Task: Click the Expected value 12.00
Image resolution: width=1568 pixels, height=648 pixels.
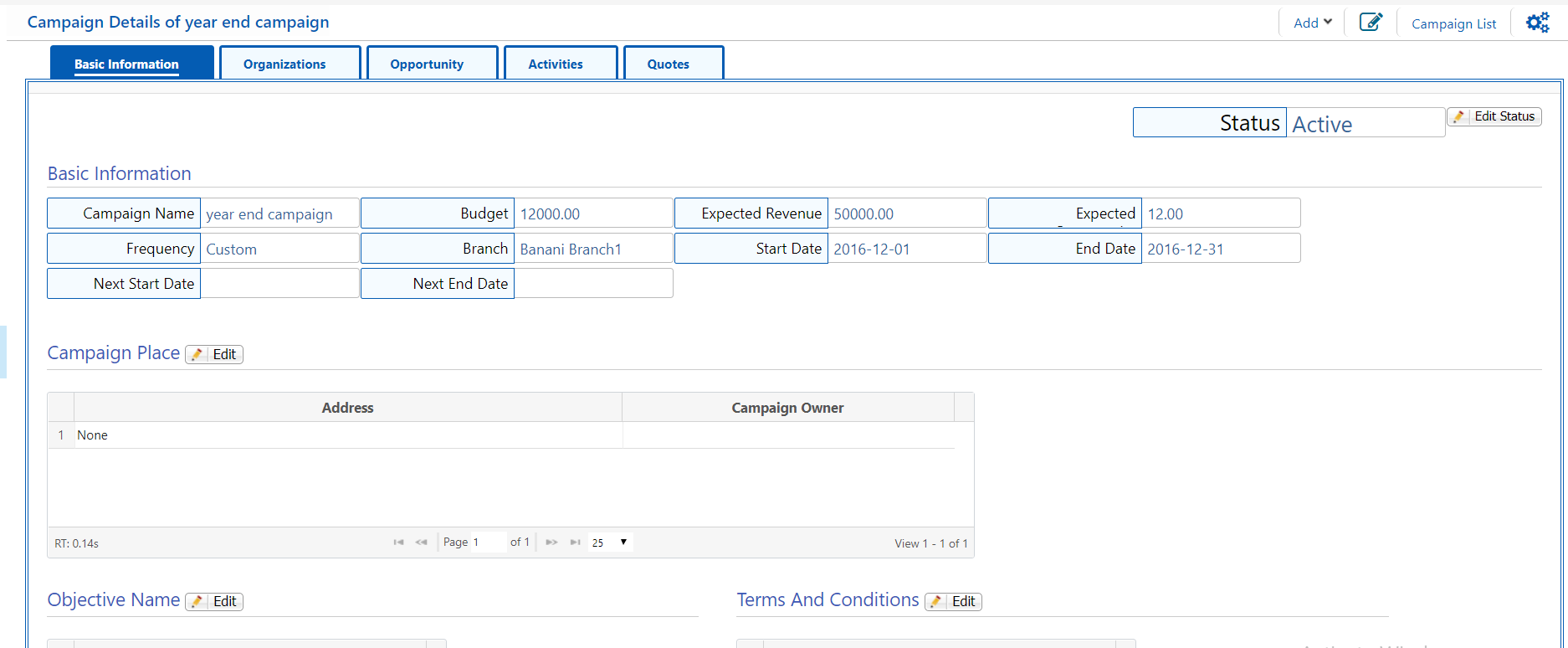Action: [x=1165, y=214]
